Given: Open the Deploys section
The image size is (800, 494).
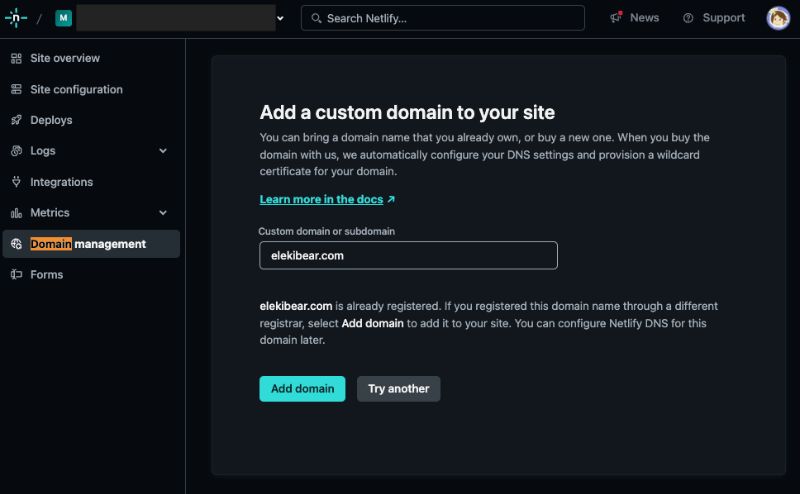Looking at the screenshot, I should (51, 120).
